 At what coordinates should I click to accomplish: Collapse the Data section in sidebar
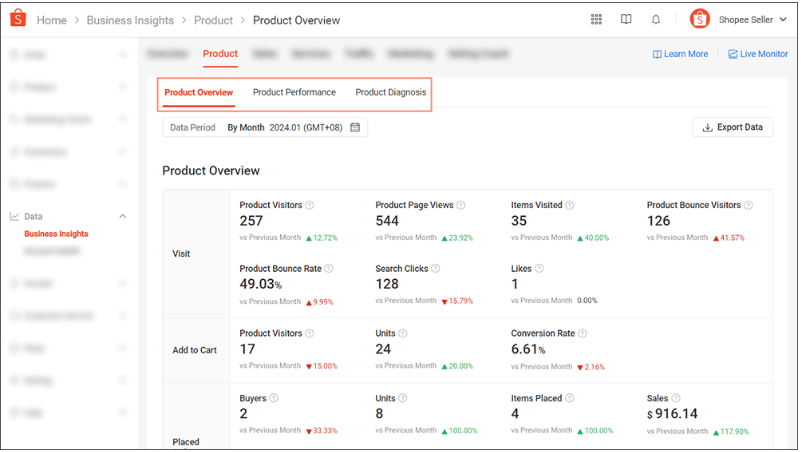coord(123,217)
